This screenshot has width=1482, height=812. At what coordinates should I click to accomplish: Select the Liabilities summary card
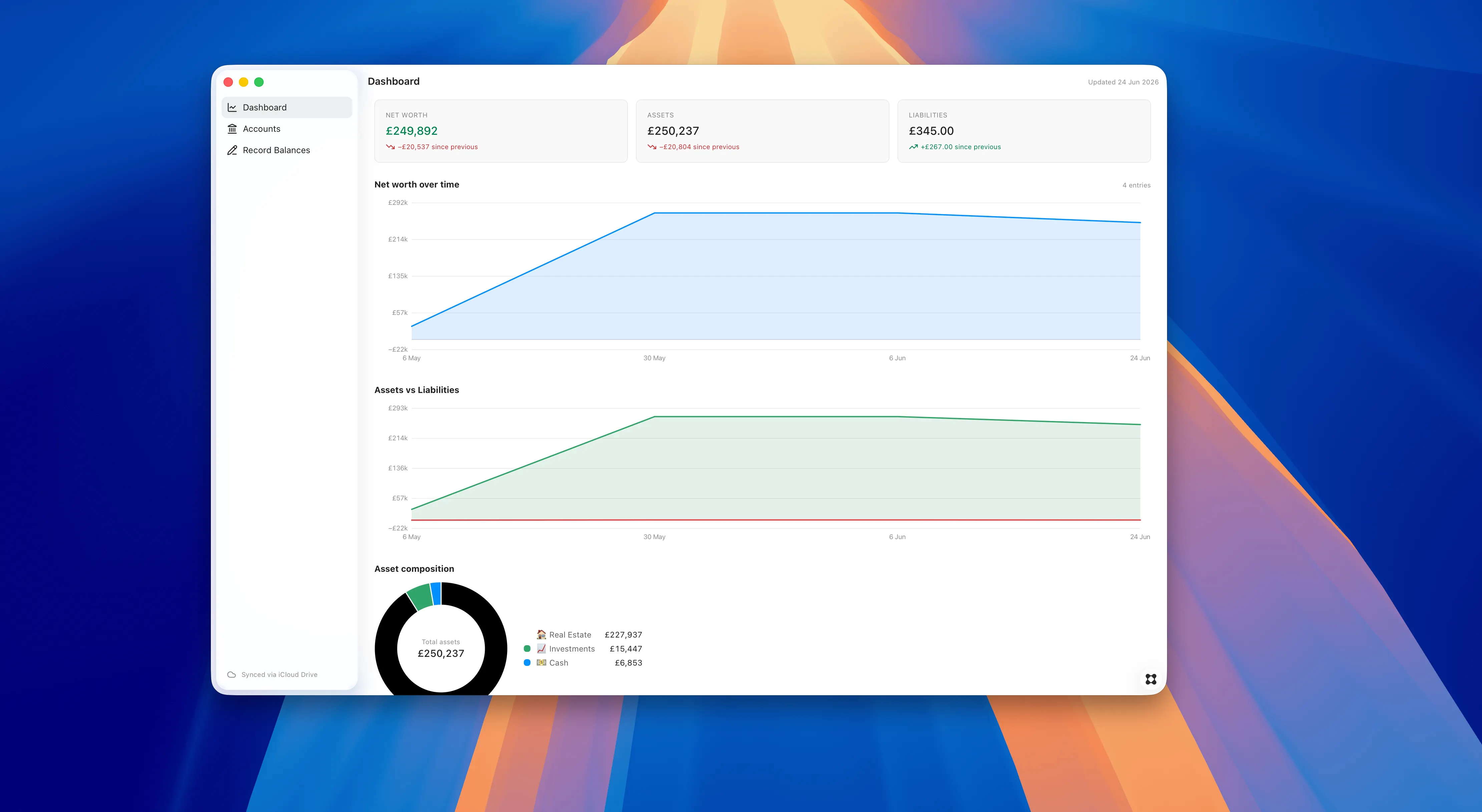pyautogui.click(x=1024, y=131)
